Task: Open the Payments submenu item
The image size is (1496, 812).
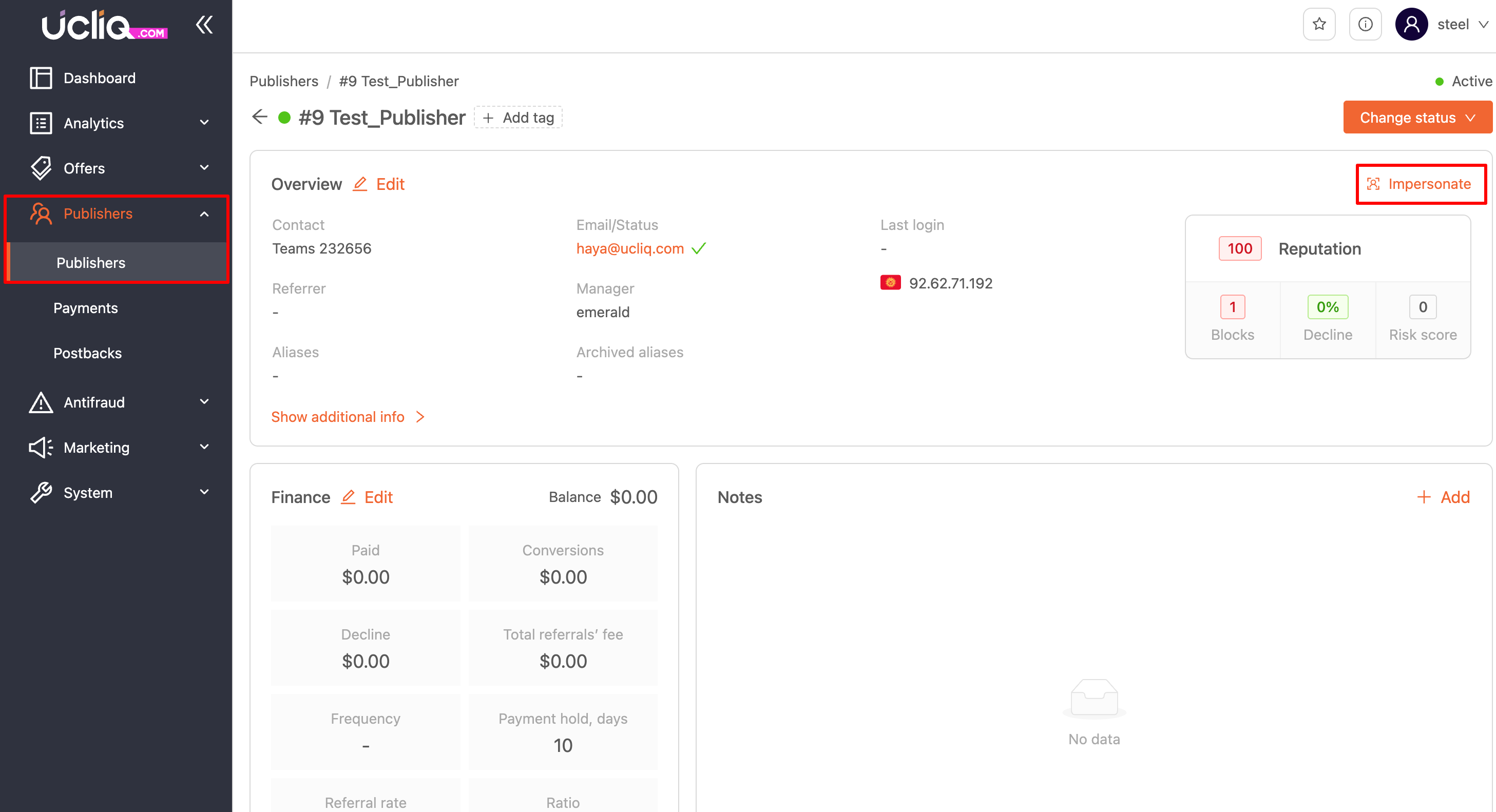Action: (x=85, y=308)
